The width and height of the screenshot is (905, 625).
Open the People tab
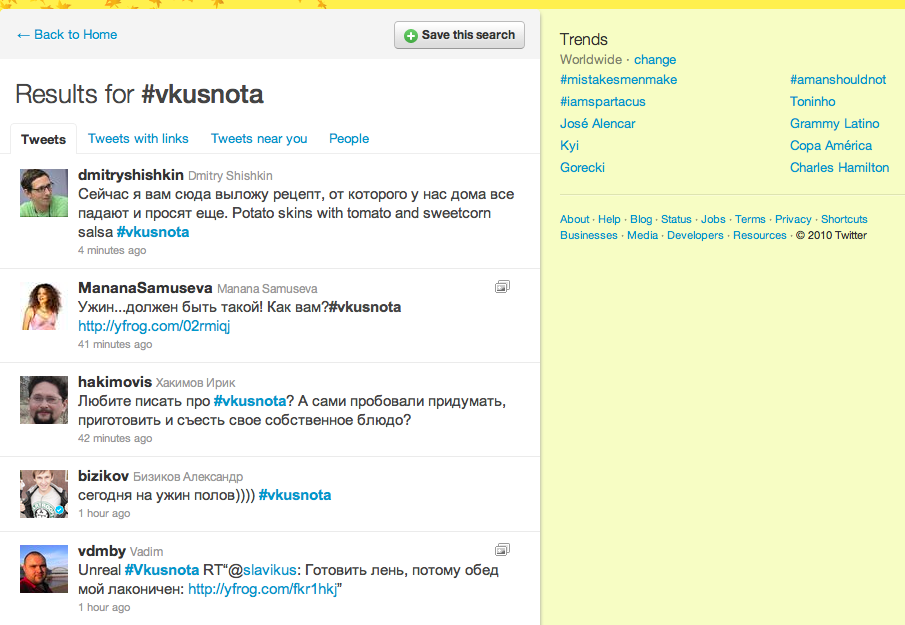(349, 139)
